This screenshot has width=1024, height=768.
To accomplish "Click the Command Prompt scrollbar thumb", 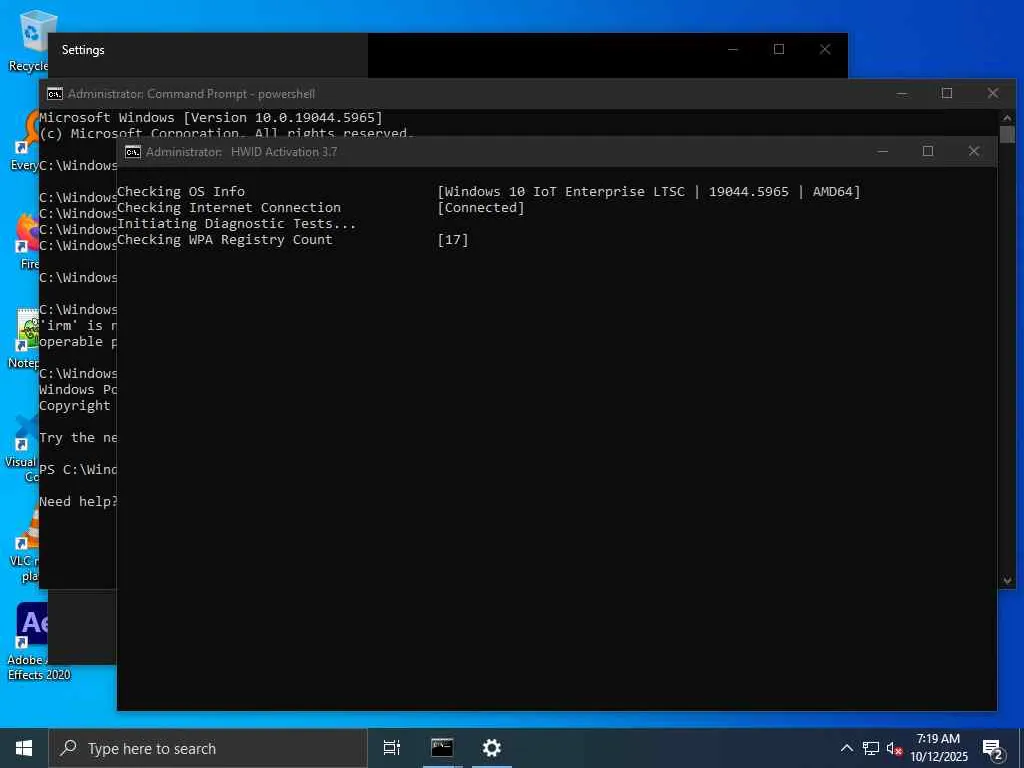I will 1007,135.
